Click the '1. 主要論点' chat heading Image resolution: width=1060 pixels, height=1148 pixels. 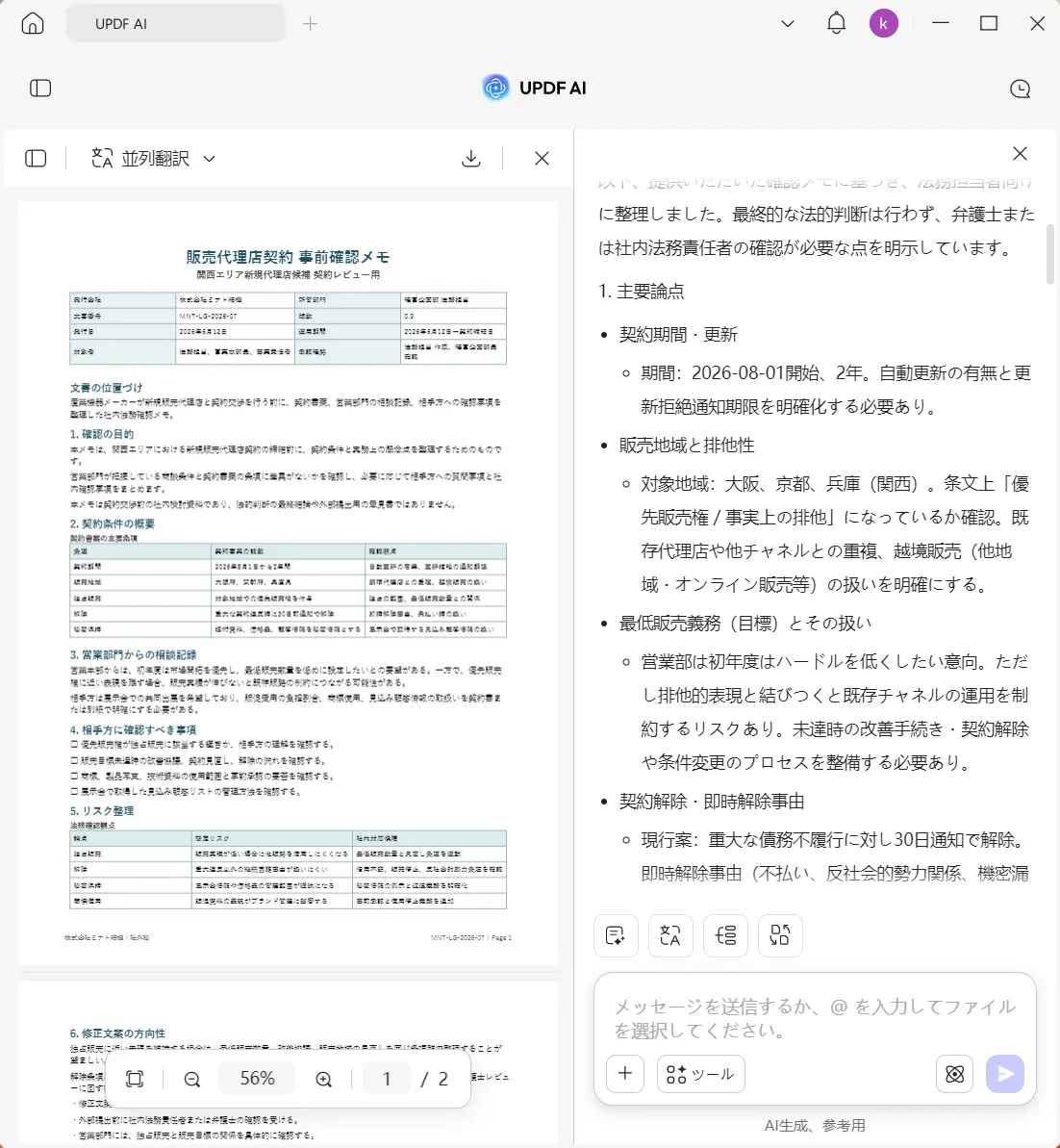point(642,292)
